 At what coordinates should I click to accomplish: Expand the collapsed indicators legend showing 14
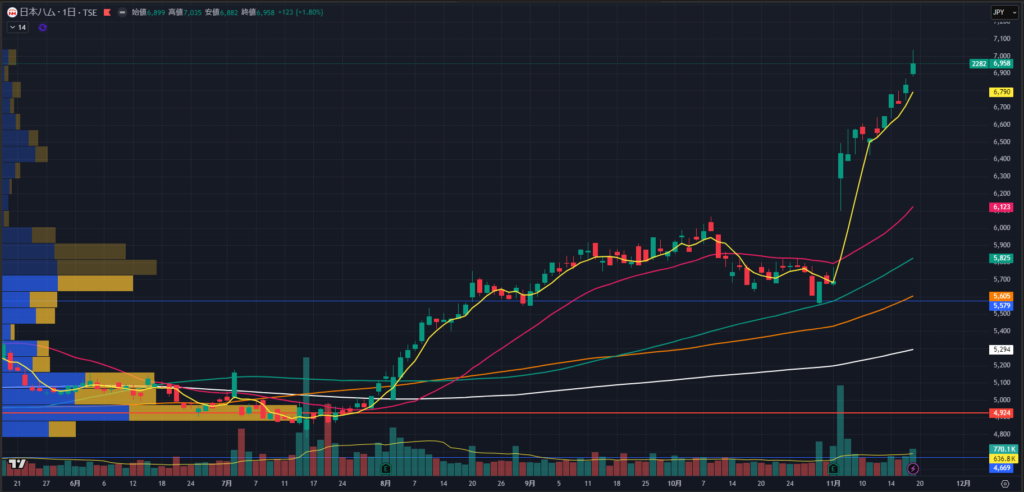pos(18,27)
